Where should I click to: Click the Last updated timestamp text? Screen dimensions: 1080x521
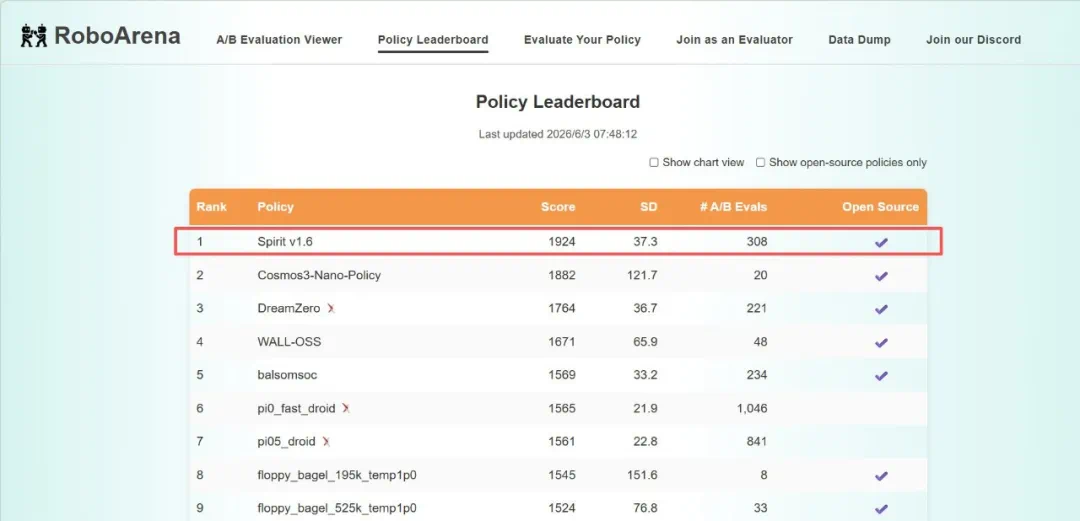[x=558, y=134]
